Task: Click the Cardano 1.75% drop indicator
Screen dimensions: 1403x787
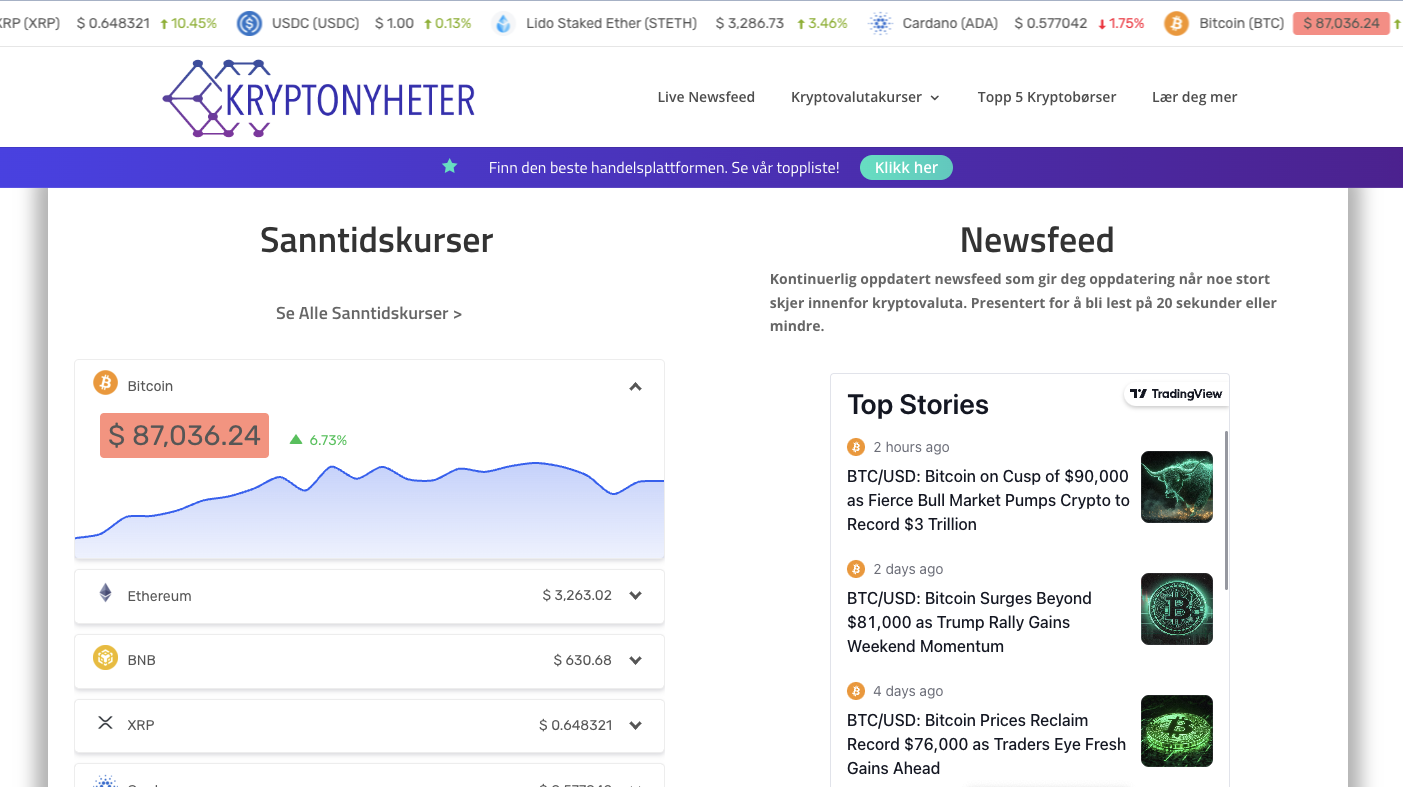Action: (x=1121, y=23)
